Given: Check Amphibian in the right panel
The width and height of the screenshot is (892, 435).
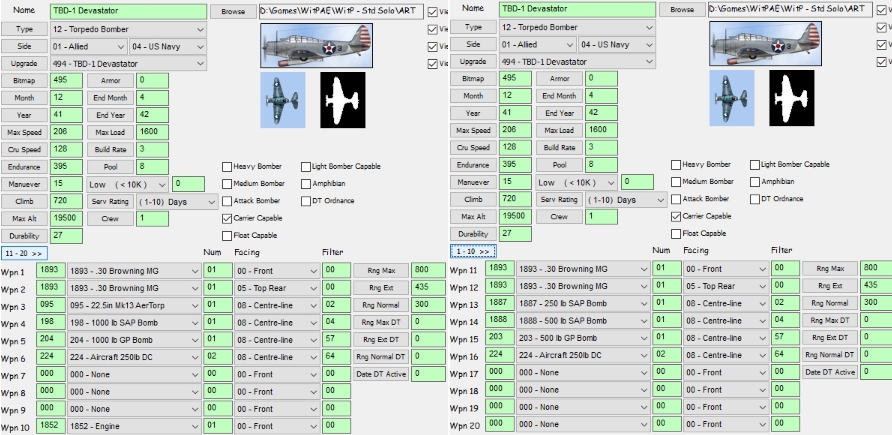Looking at the screenshot, I should [x=755, y=182].
